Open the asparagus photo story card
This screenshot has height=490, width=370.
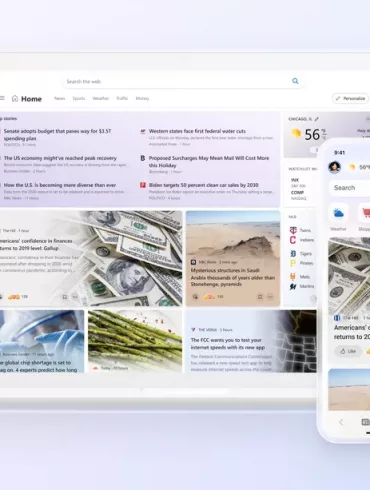coord(135,341)
